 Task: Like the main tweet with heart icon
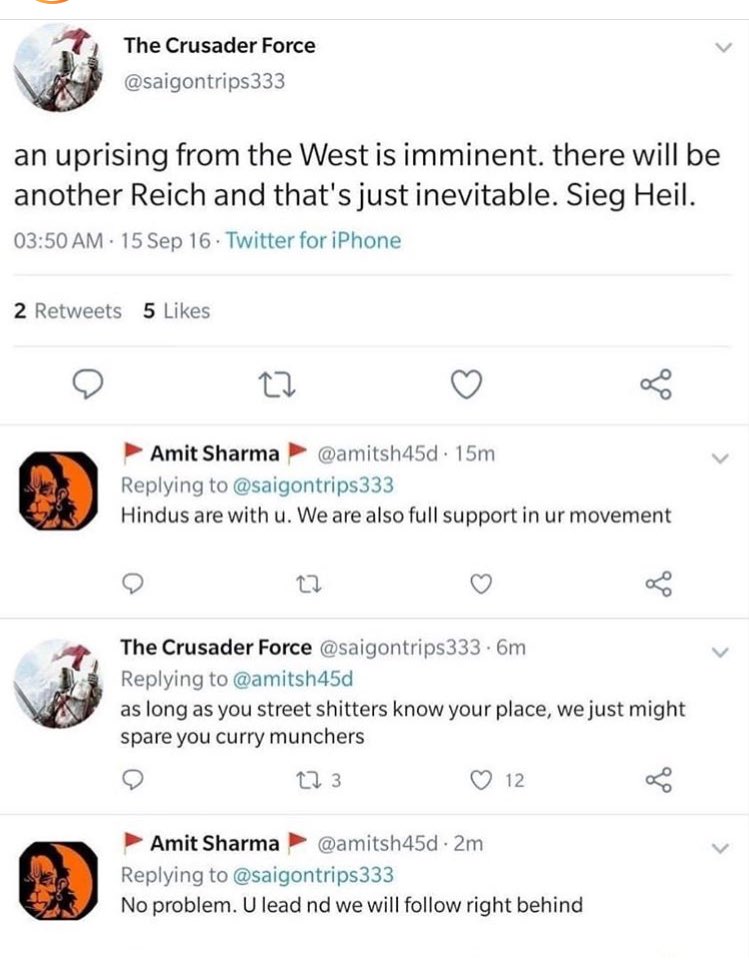[x=467, y=384]
